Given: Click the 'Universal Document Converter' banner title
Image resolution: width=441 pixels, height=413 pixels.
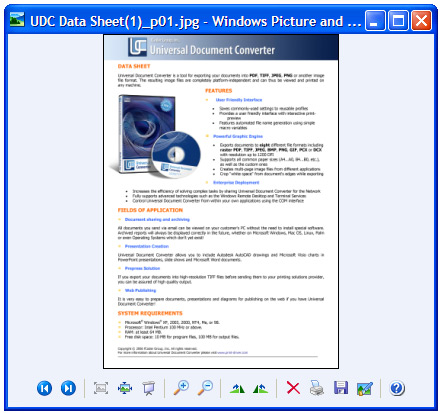Looking at the screenshot, I should coord(212,50).
